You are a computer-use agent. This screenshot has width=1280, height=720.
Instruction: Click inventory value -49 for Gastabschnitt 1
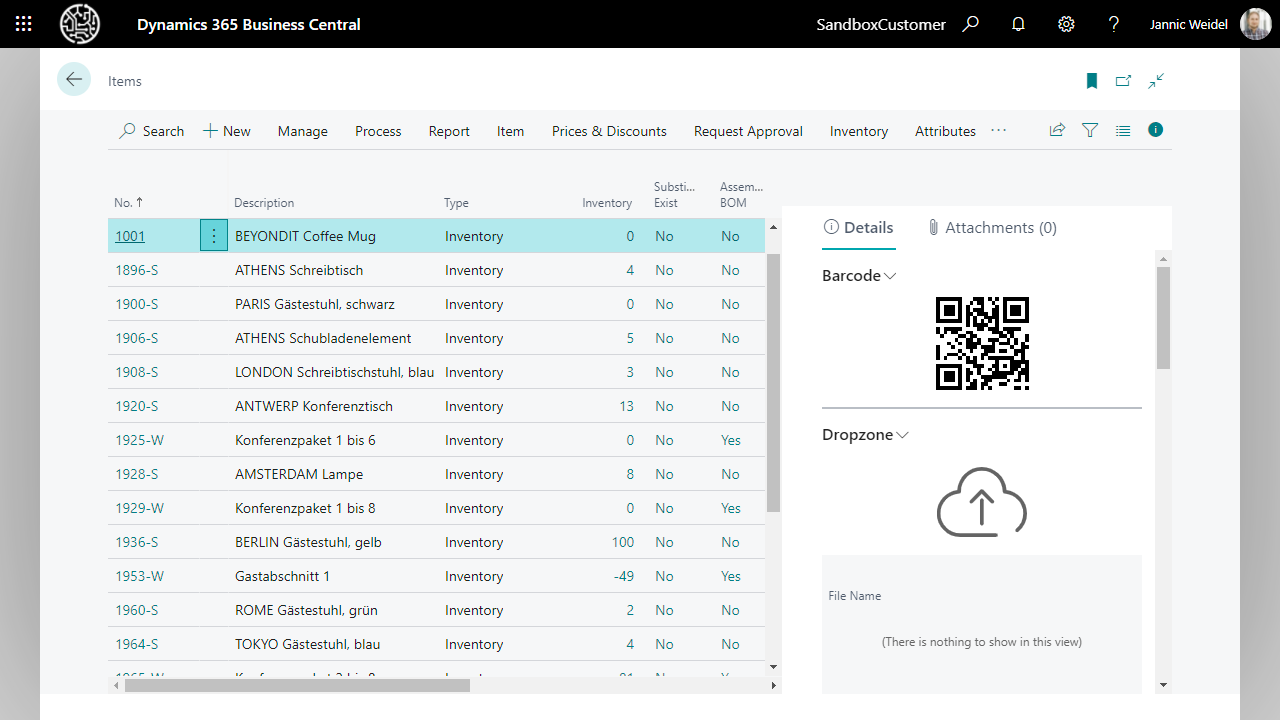626,576
